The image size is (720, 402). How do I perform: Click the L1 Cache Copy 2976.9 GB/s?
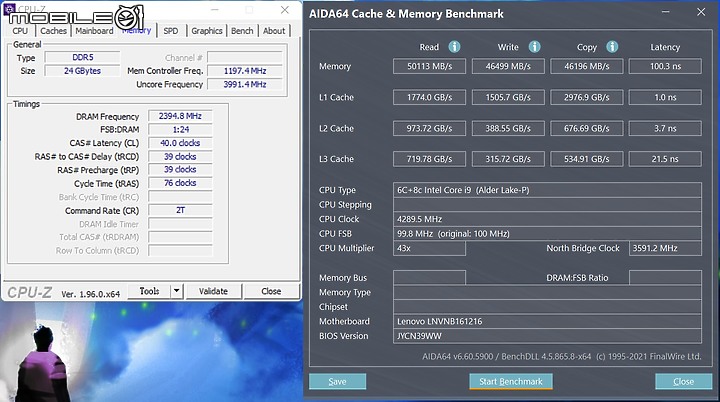pos(587,97)
